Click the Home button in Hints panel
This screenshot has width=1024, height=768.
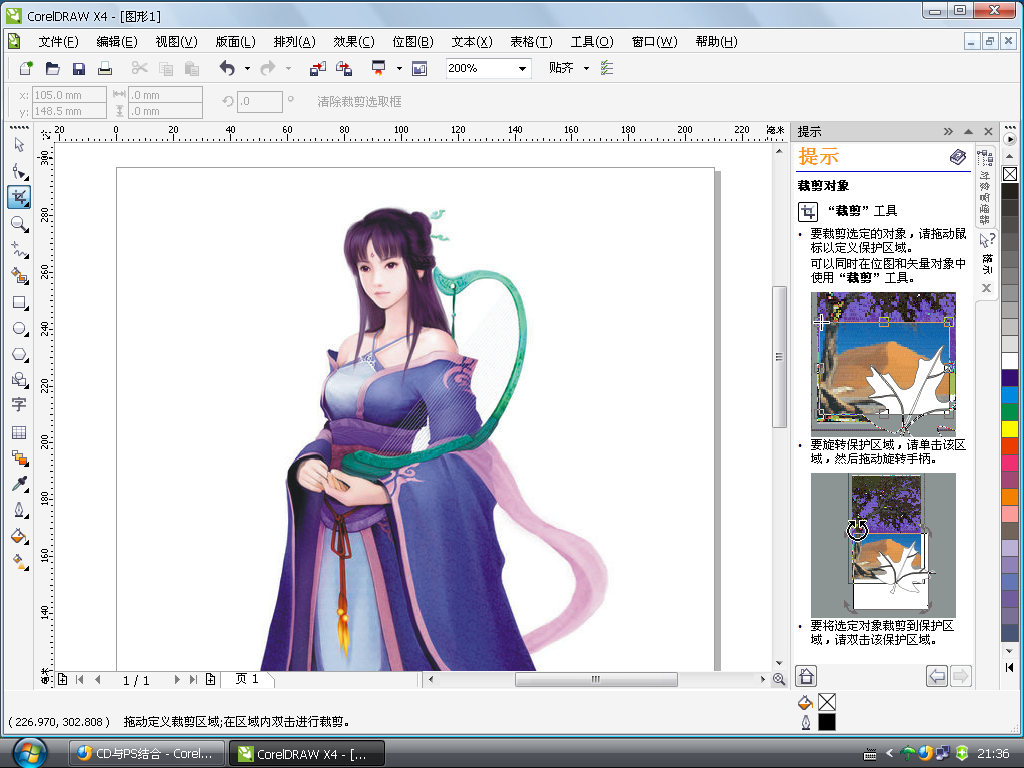(x=807, y=677)
